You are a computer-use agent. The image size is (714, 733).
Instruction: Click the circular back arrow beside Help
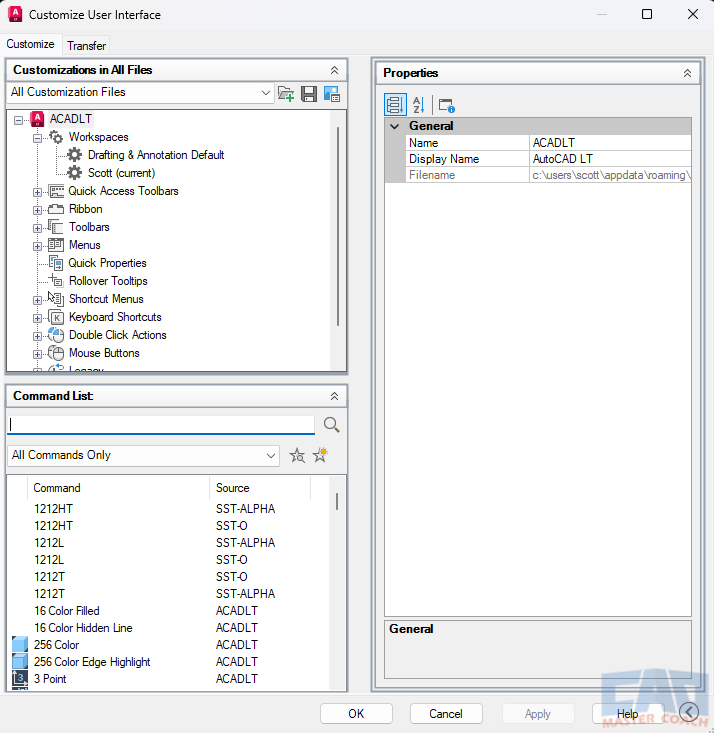689,712
